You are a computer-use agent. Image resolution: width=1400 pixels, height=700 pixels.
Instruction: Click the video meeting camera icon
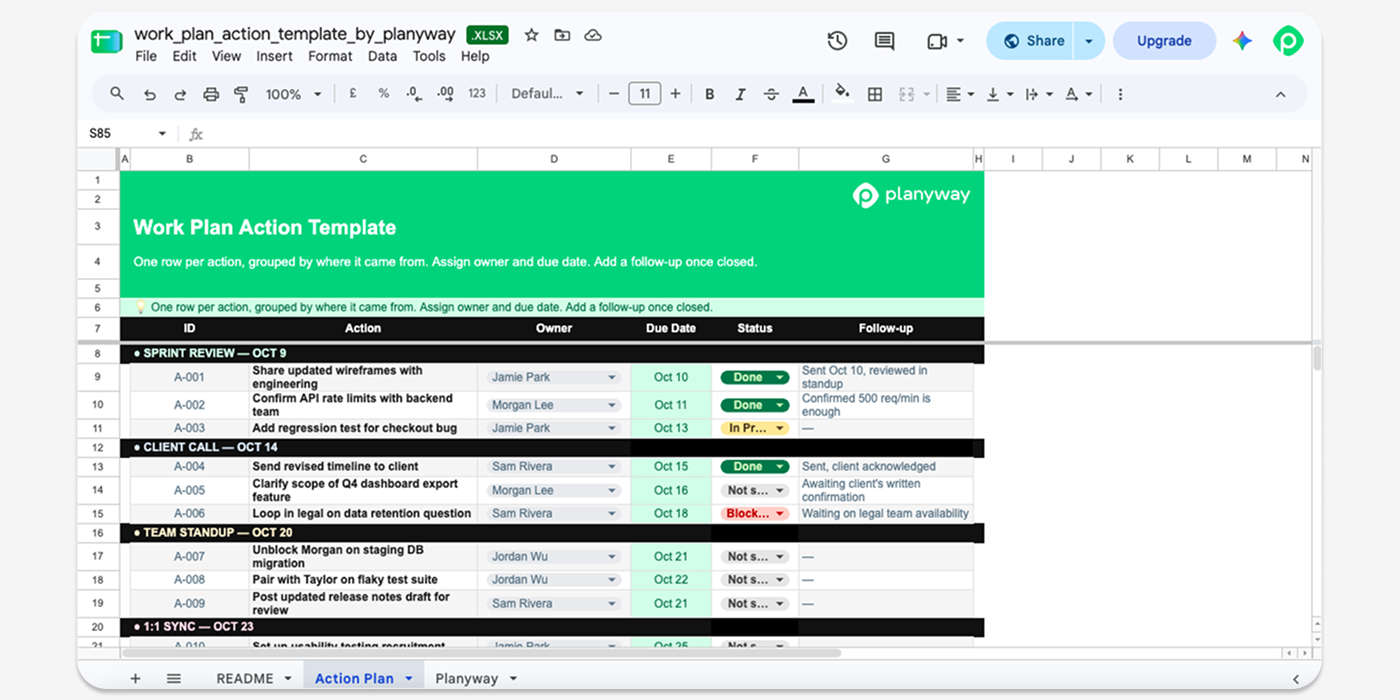(x=937, y=41)
